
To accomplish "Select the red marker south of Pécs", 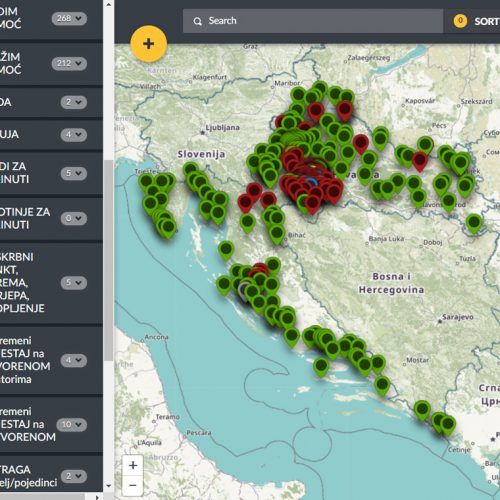I will (x=420, y=161).
